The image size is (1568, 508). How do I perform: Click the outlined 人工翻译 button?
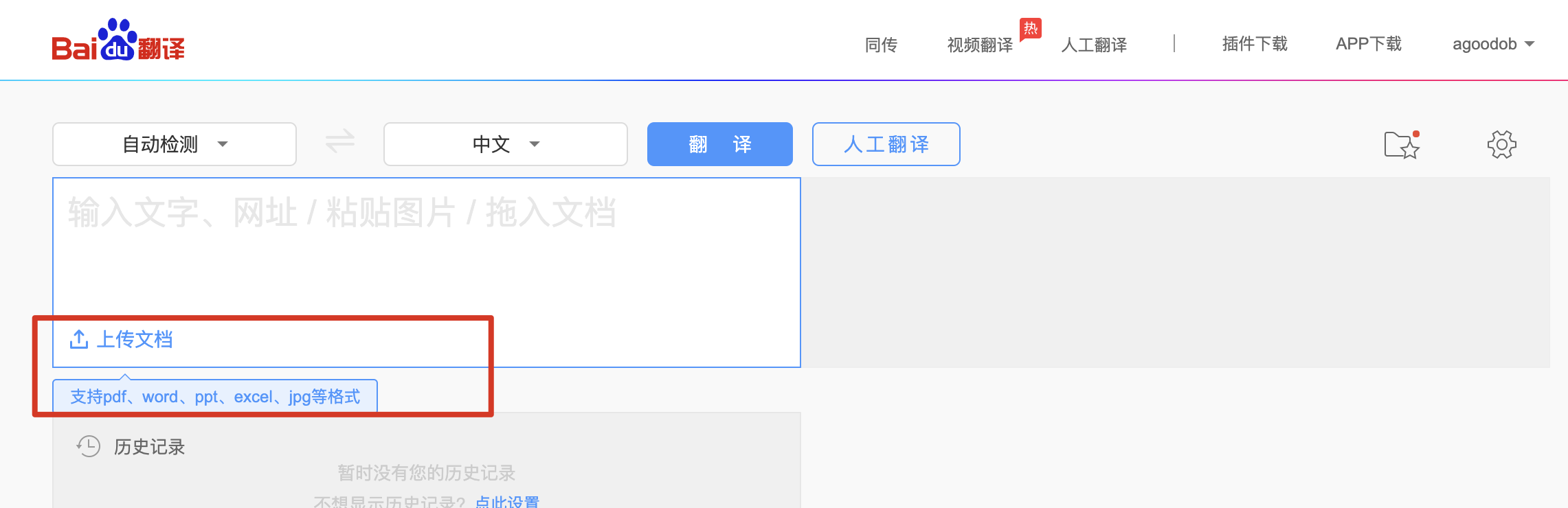click(886, 144)
